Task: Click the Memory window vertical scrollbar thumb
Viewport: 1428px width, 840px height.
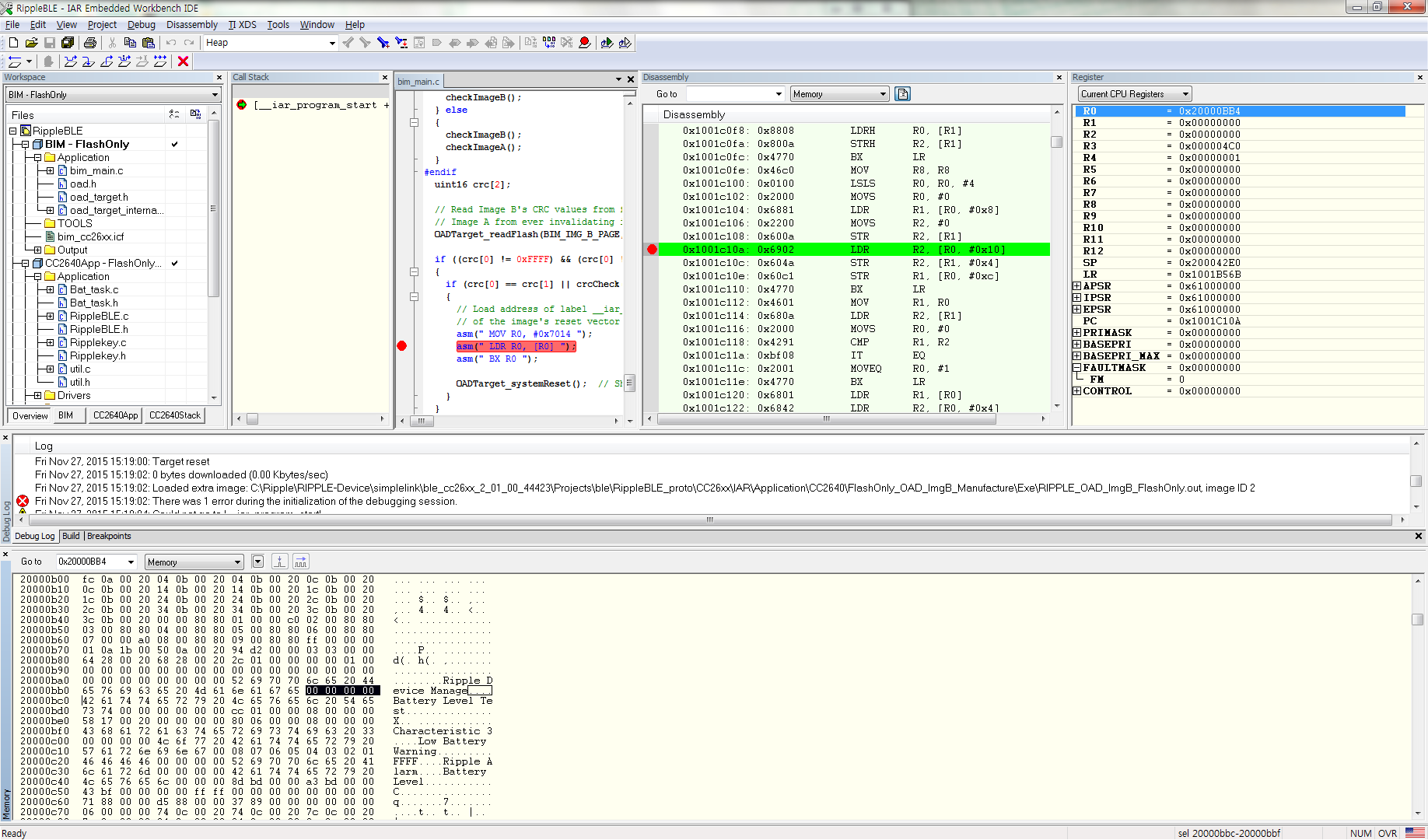Action: pos(1417,620)
